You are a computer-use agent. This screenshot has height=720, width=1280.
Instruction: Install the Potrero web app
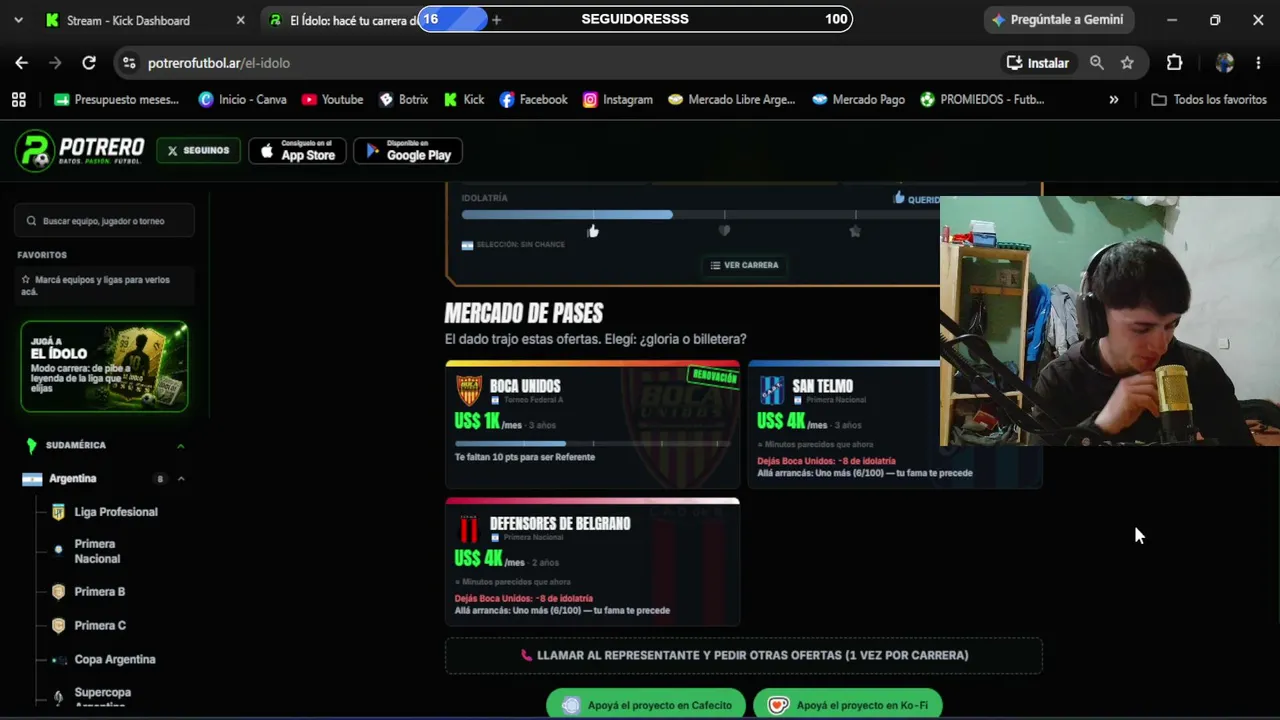point(1038,63)
